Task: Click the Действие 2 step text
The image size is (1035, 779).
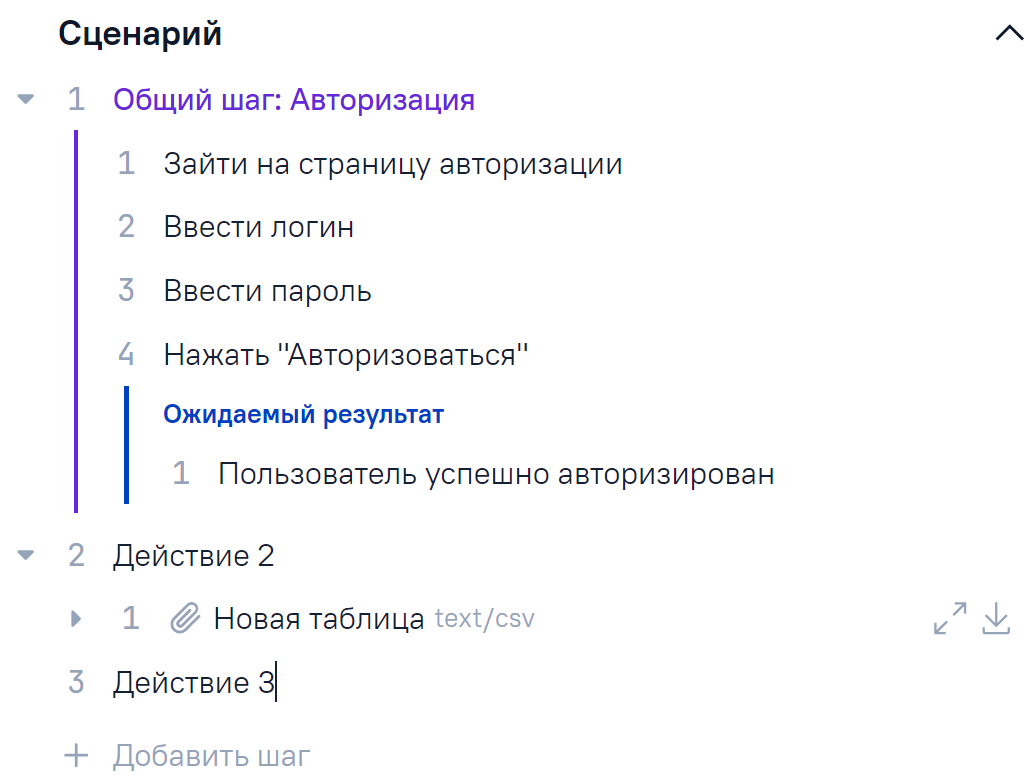Action: 193,555
